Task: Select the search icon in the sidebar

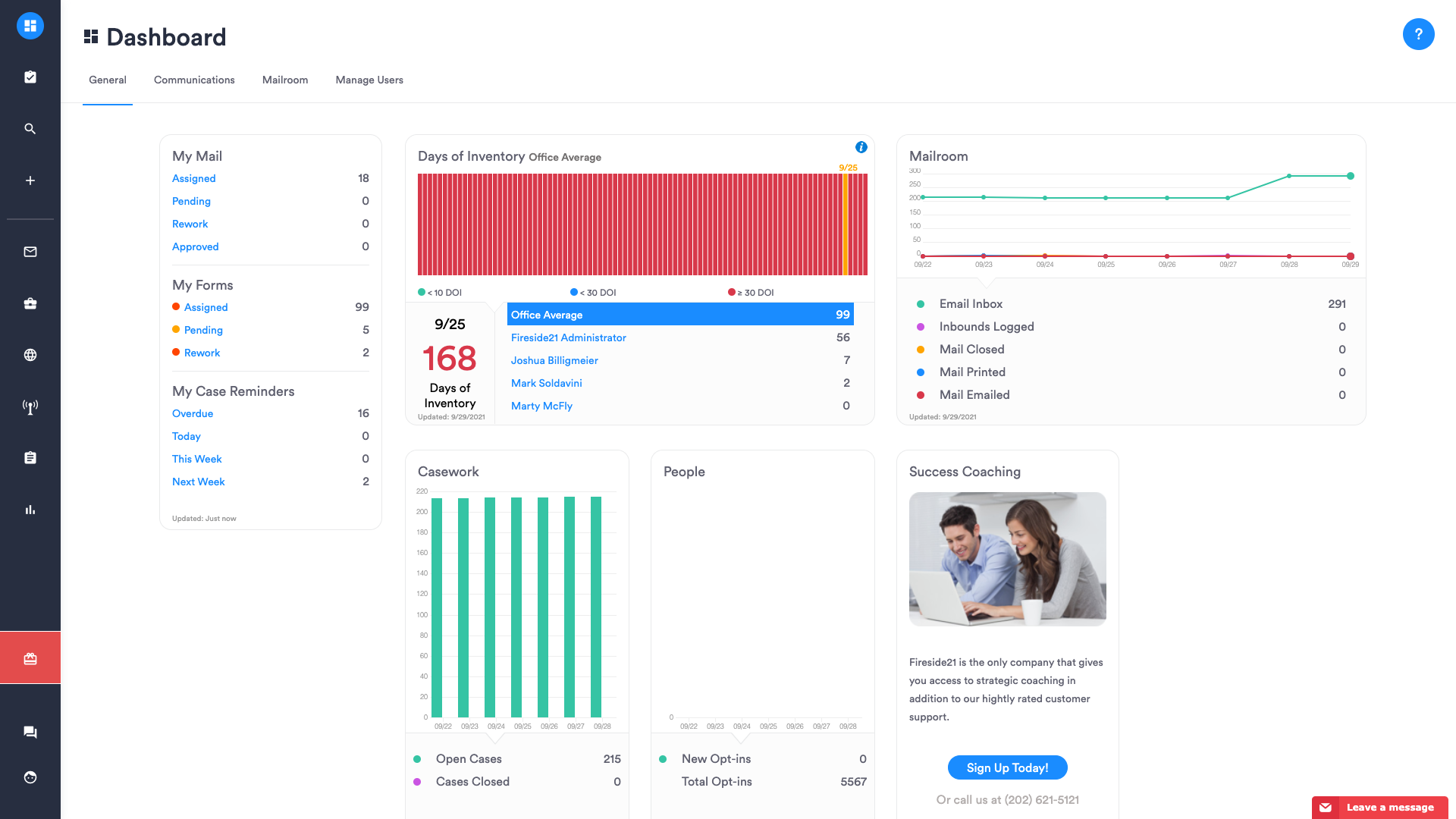Action: [x=30, y=129]
